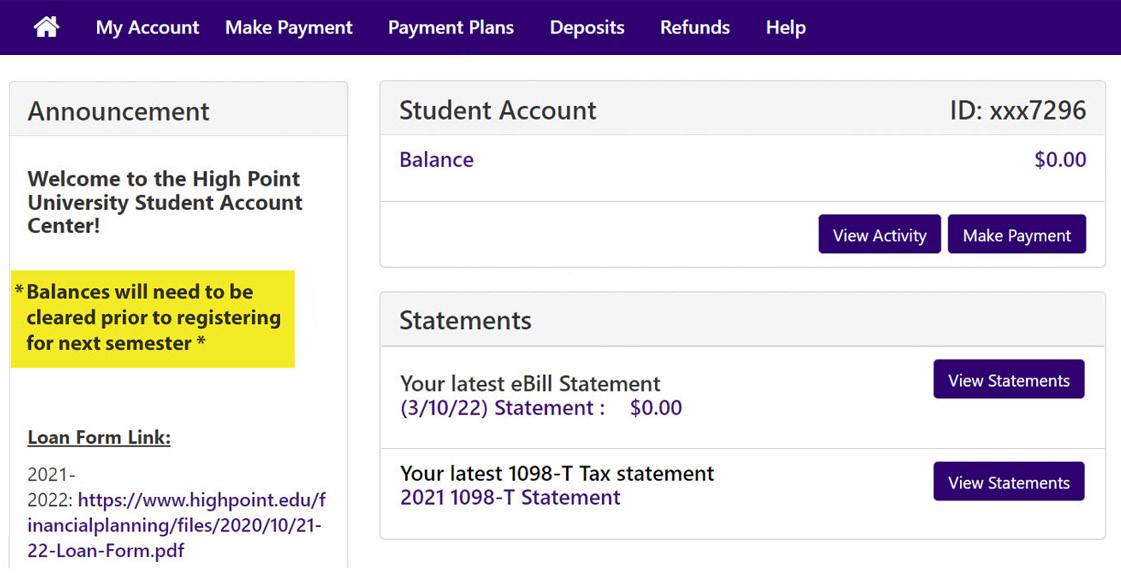The width and height of the screenshot is (1121, 582).
Task: Click the Make Payment button in Student Account
Action: pos(1017,234)
